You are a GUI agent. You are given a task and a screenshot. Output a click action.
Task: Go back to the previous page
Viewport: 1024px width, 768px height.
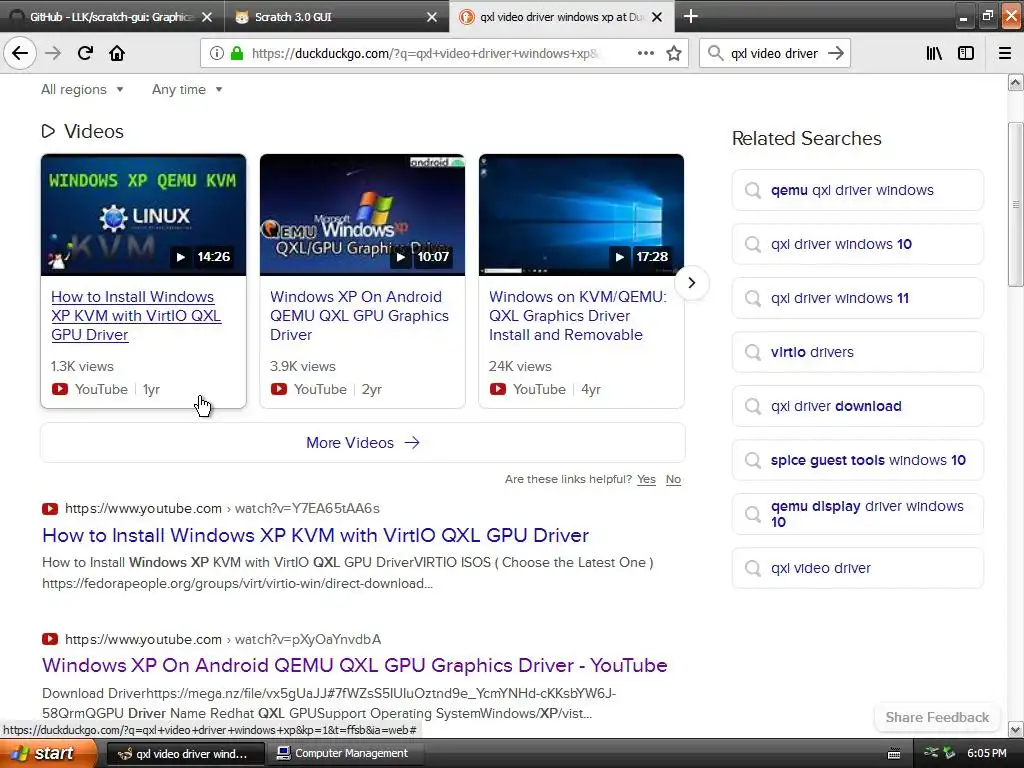point(20,53)
